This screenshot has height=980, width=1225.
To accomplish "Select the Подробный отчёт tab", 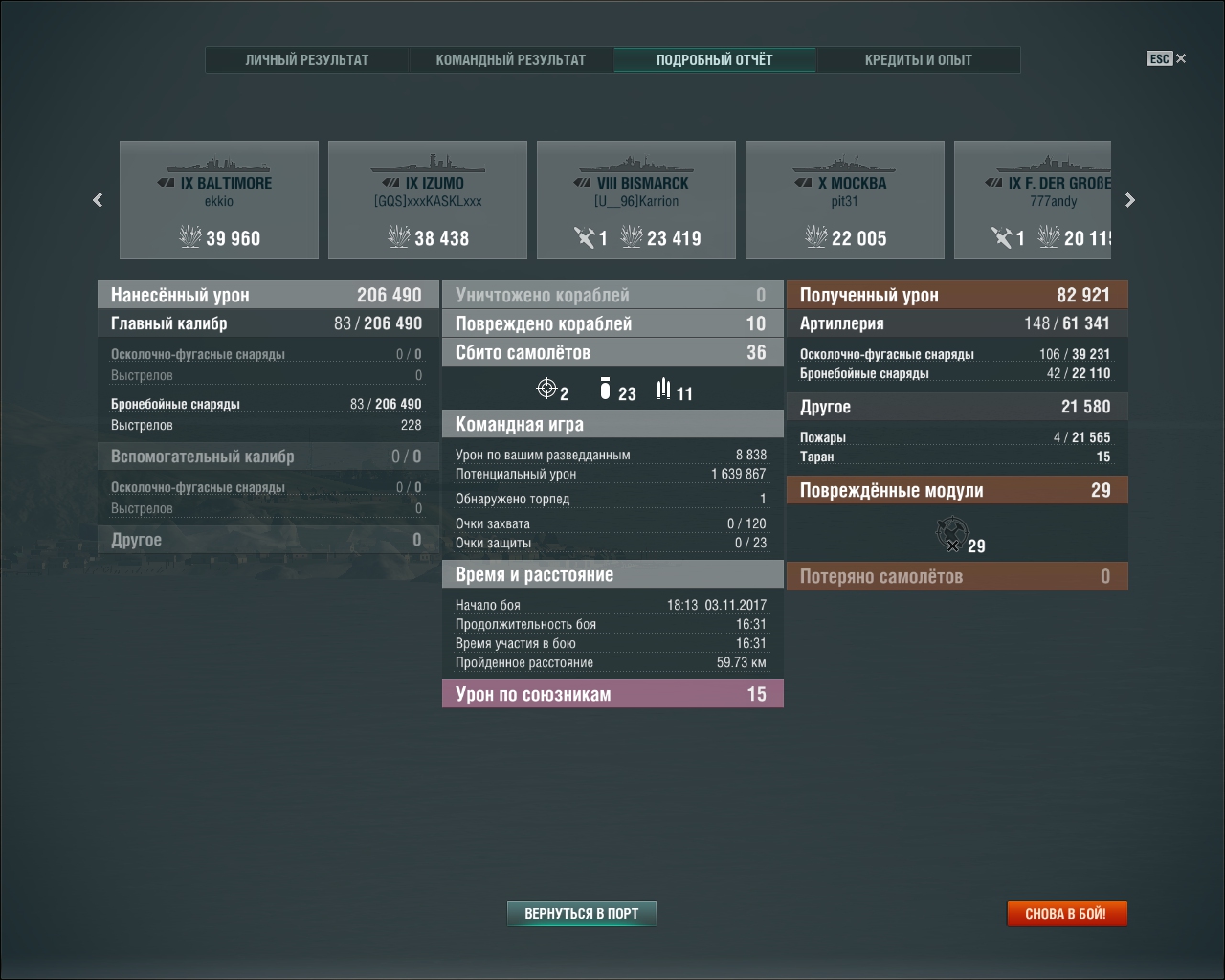I will click(715, 59).
